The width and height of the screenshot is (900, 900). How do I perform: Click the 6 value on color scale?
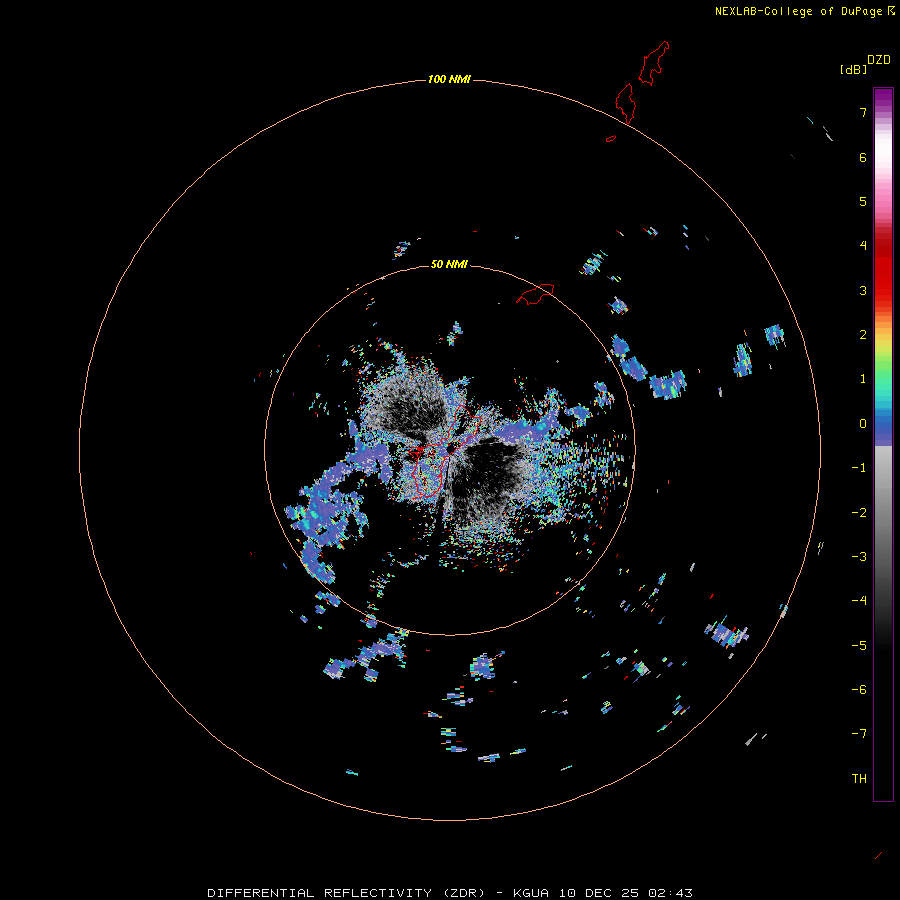[863, 157]
